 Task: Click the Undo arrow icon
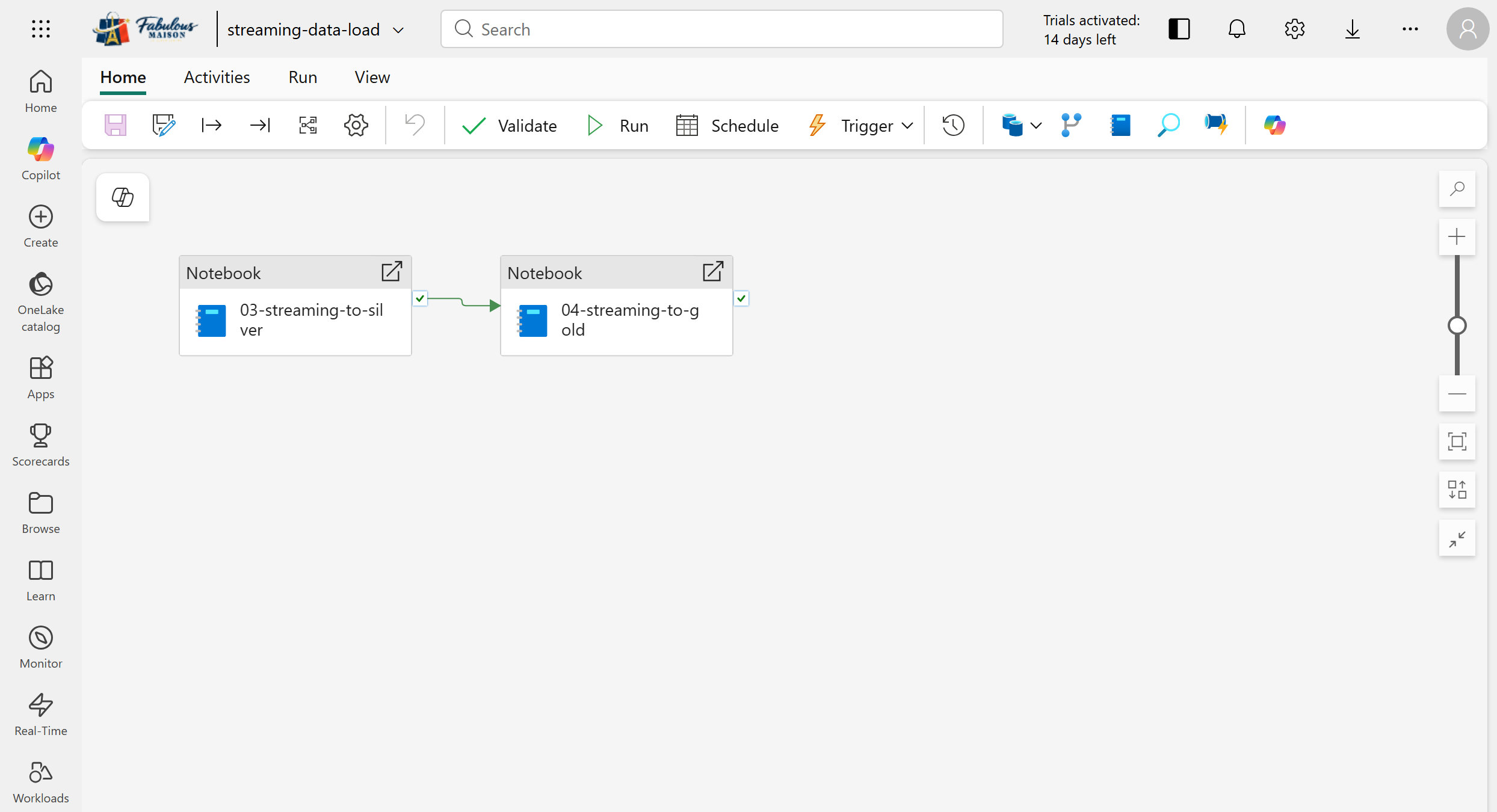click(415, 125)
